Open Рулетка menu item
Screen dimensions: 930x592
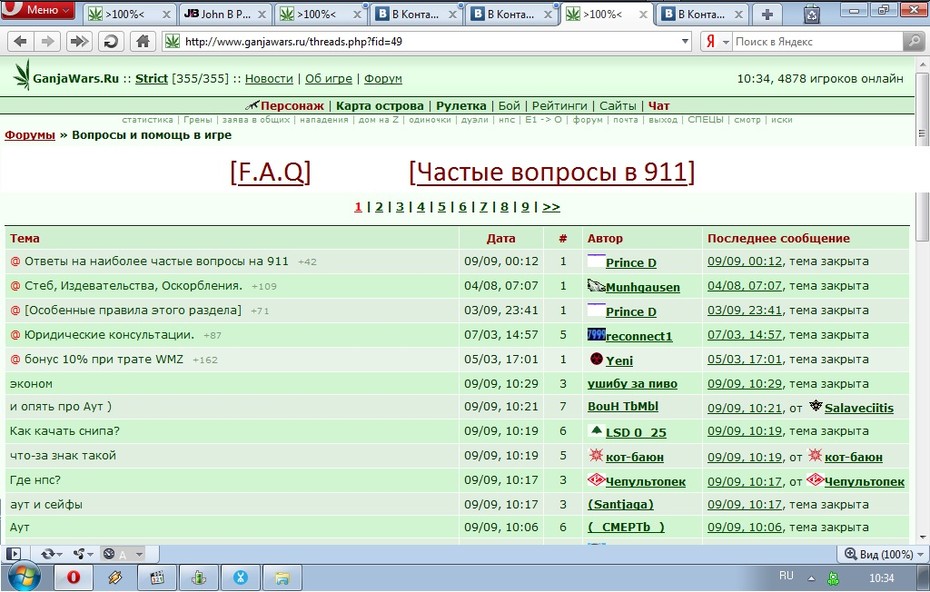coord(461,106)
